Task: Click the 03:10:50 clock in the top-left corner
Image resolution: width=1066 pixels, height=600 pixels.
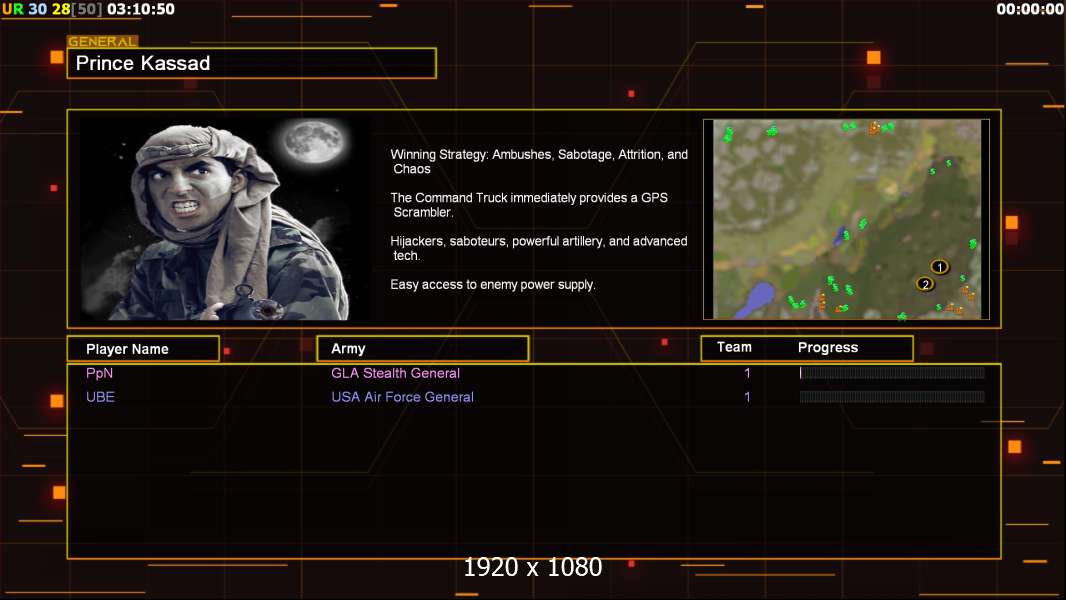Action: point(141,9)
